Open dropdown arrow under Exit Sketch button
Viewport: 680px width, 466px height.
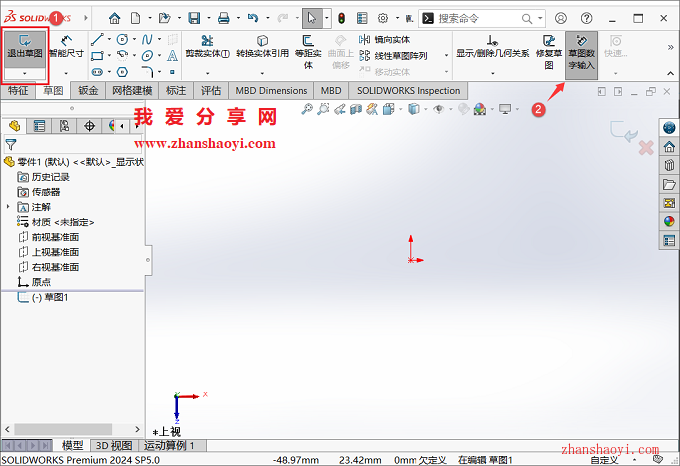[x=25, y=74]
